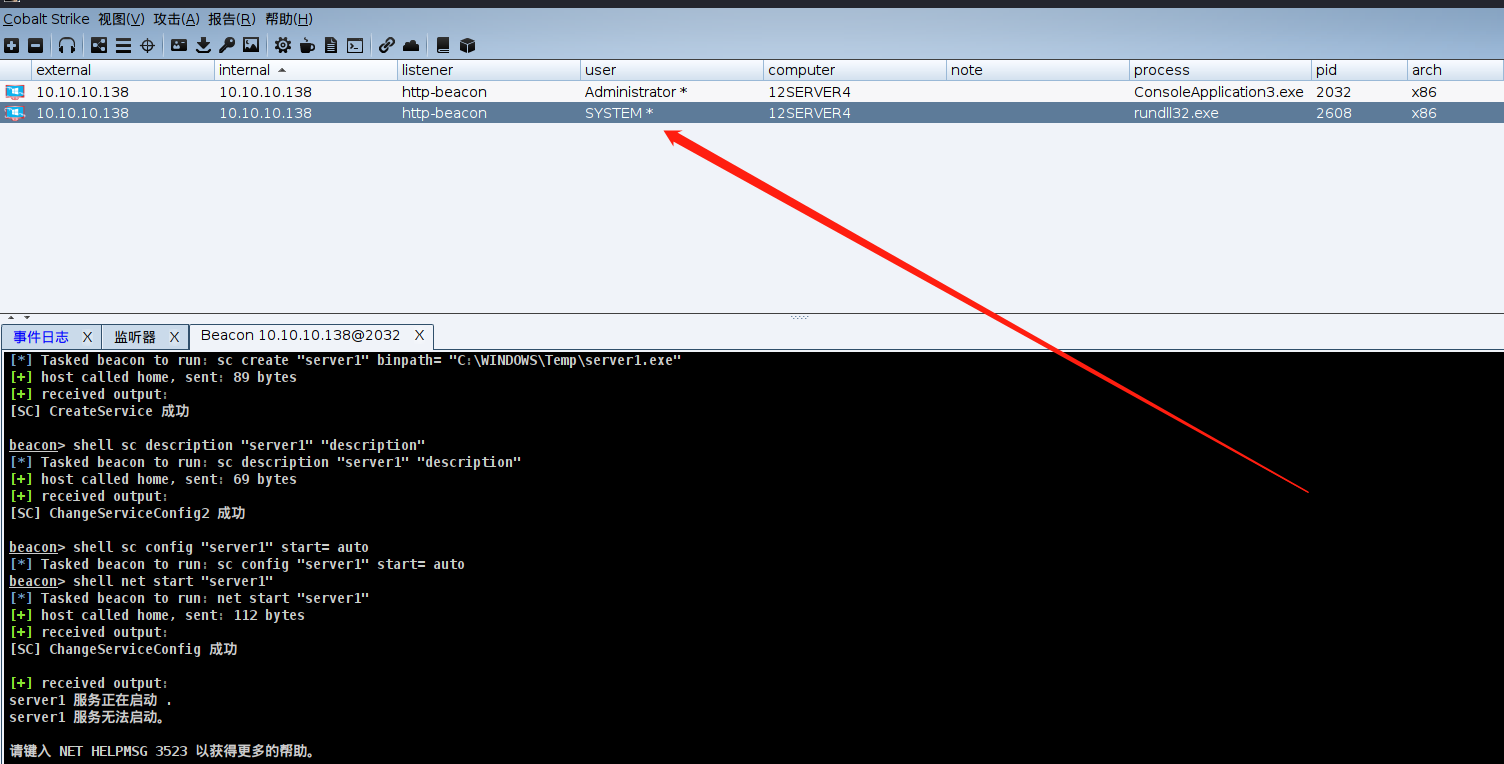The height and width of the screenshot is (764, 1504).
Task: Close the Beacon 10.10.10.138@2032 tab
Action: click(420, 335)
